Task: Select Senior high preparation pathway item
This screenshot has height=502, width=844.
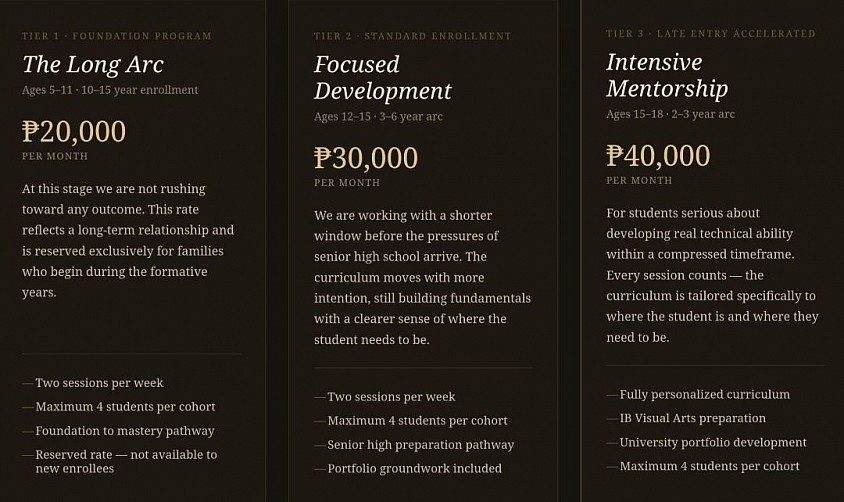Action: coord(420,444)
